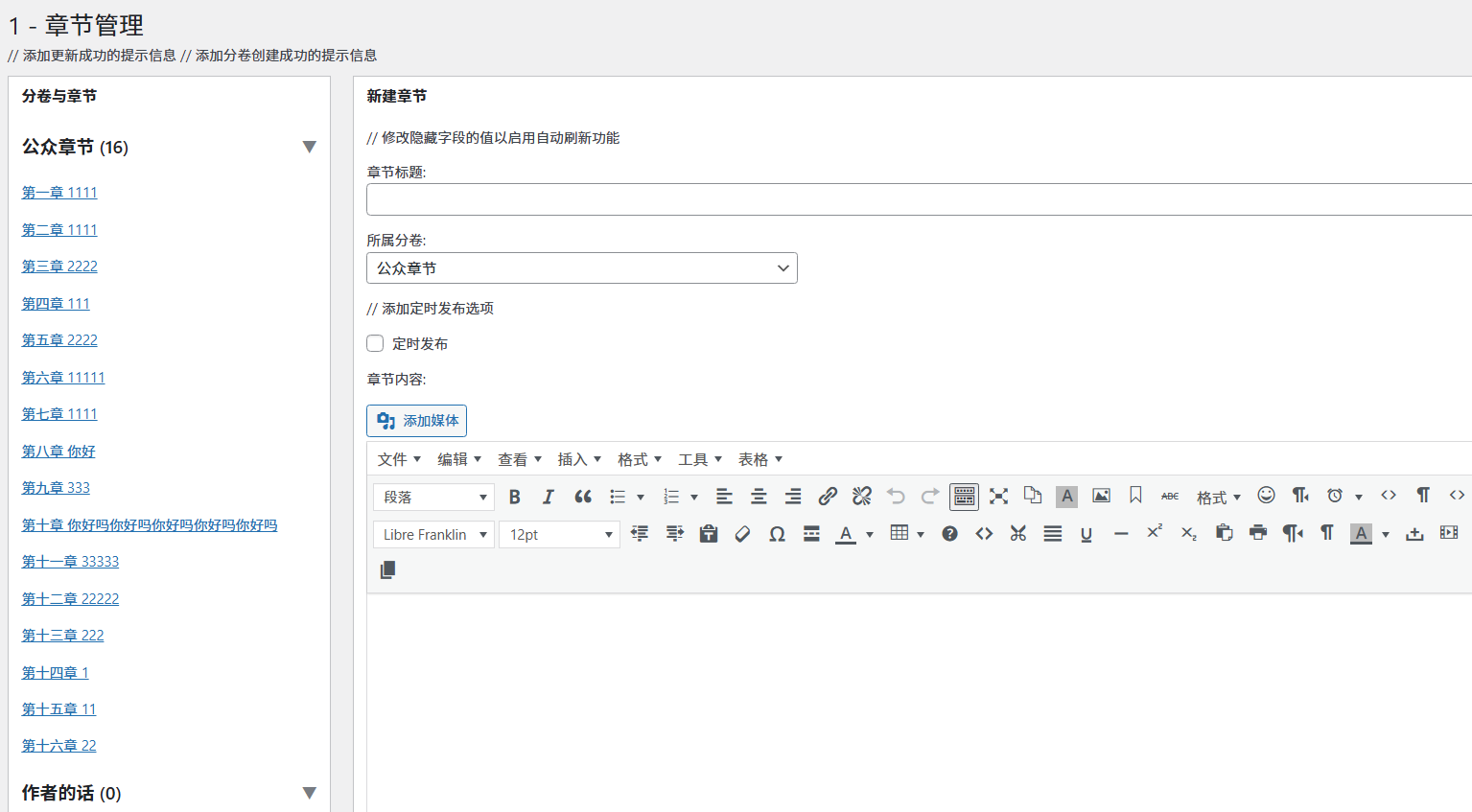Screen dimensions: 1472x812
Task: Open the Libre Franklin font dropdown
Action: [433, 535]
